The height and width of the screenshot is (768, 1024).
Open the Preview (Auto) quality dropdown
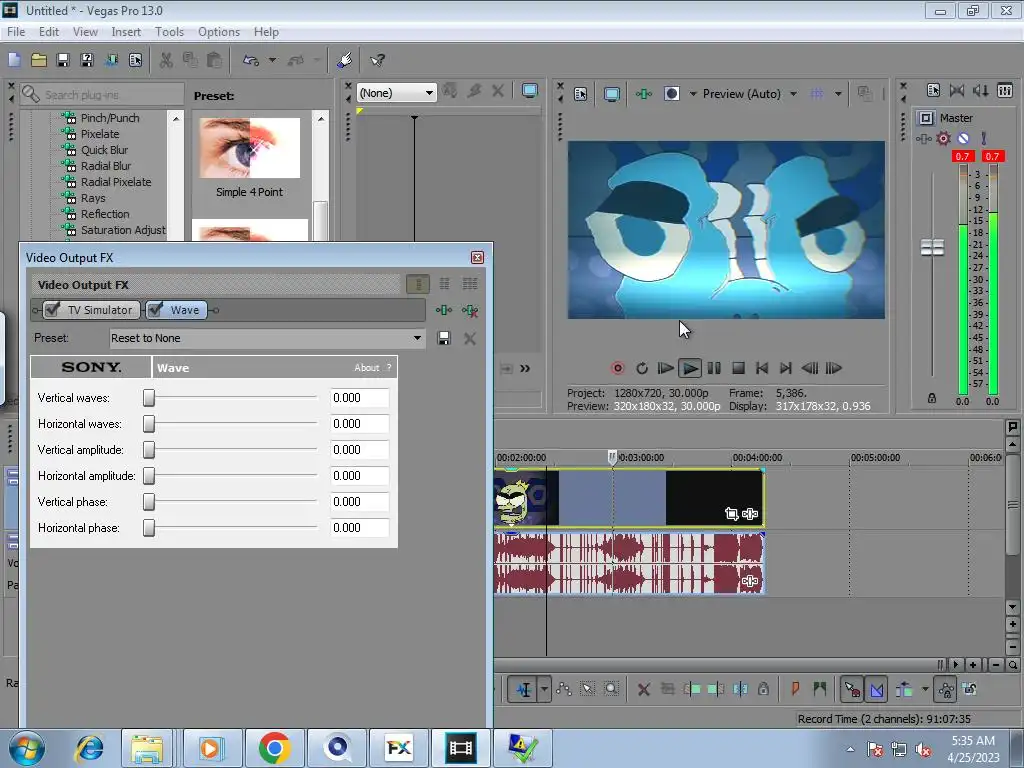[x=793, y=94]
